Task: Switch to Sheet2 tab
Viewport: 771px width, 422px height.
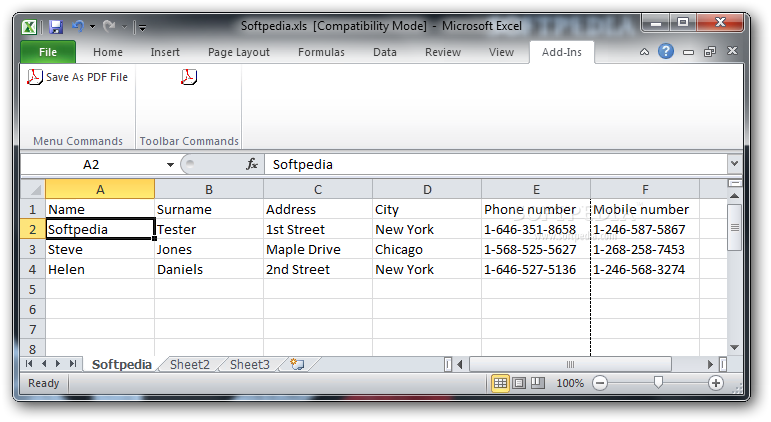Action: [190, 364]
